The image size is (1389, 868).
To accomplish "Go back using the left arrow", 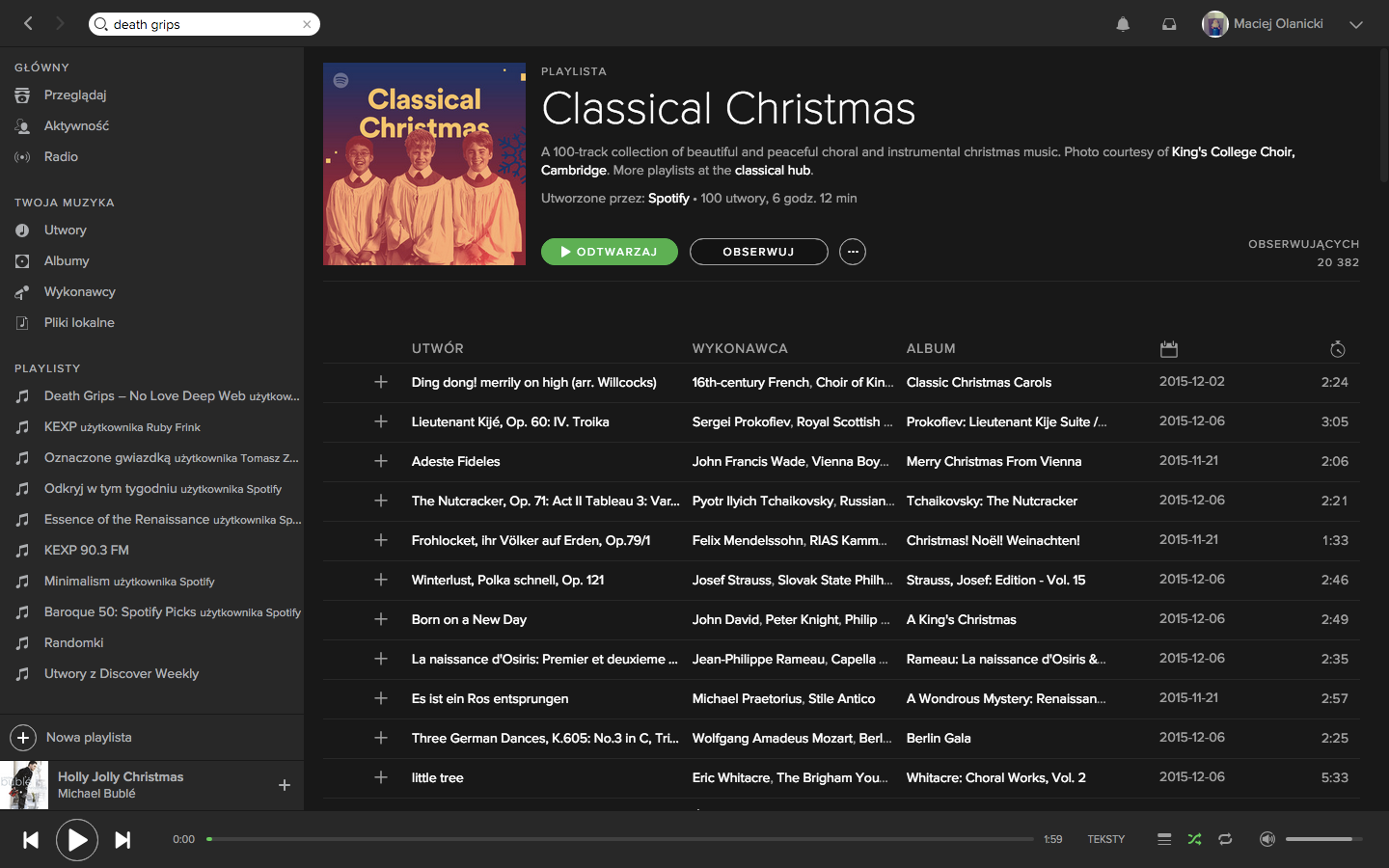I will (28, 24).
